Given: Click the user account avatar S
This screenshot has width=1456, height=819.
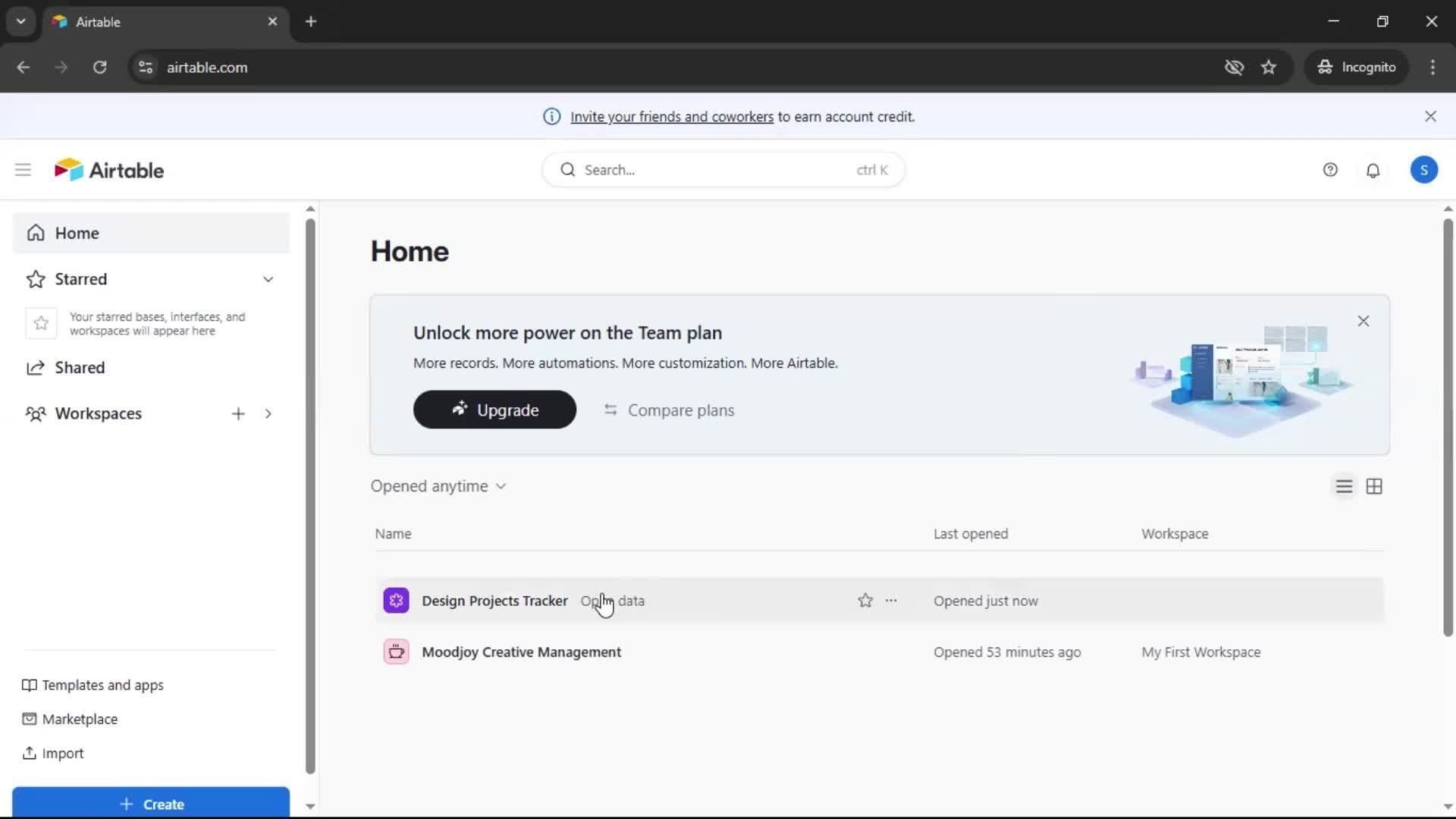Looking at the screenshot, I should click(1423, 170).
